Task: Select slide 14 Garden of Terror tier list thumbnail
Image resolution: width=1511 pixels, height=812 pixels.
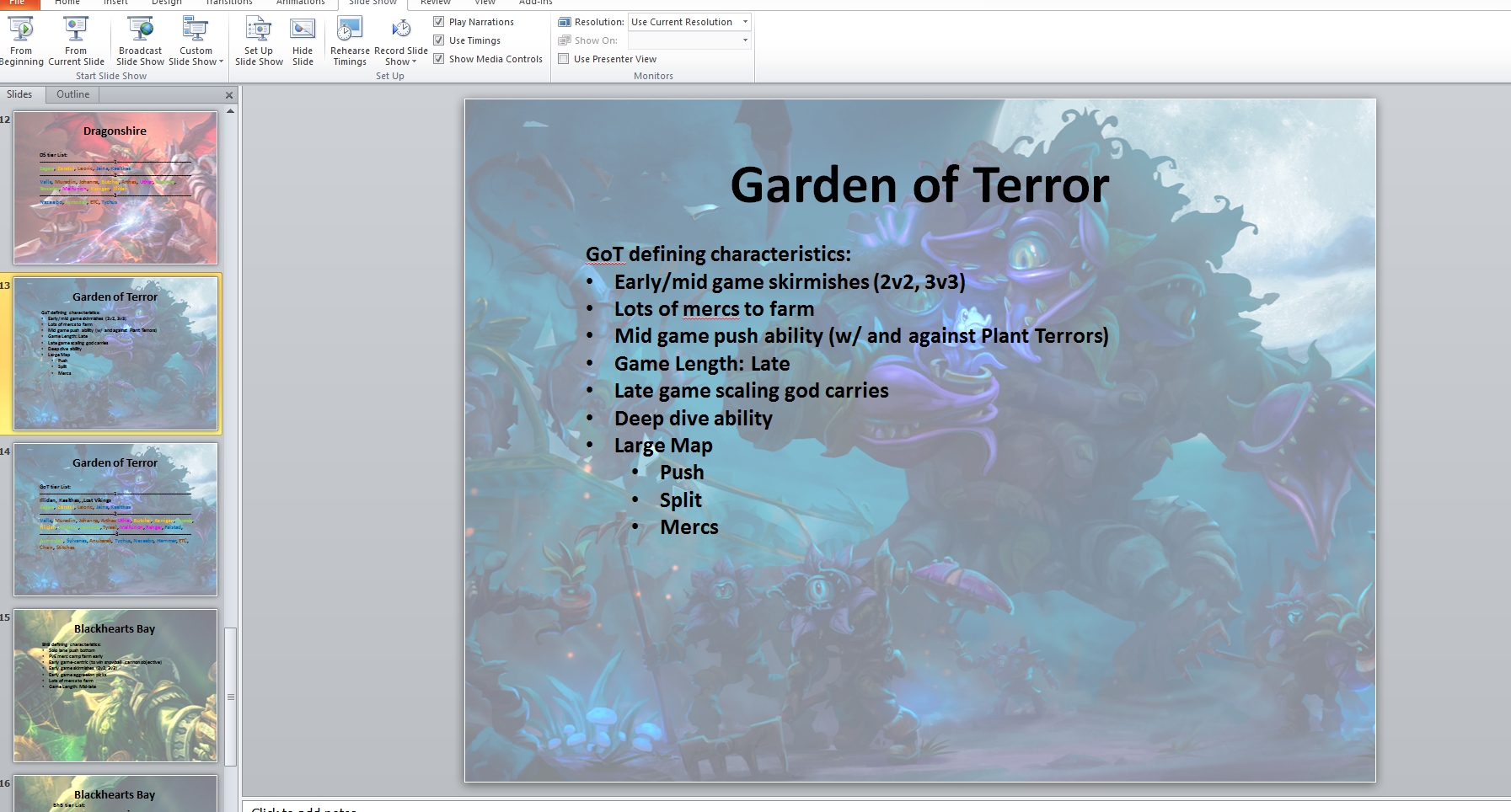Action: pos(115,520)
